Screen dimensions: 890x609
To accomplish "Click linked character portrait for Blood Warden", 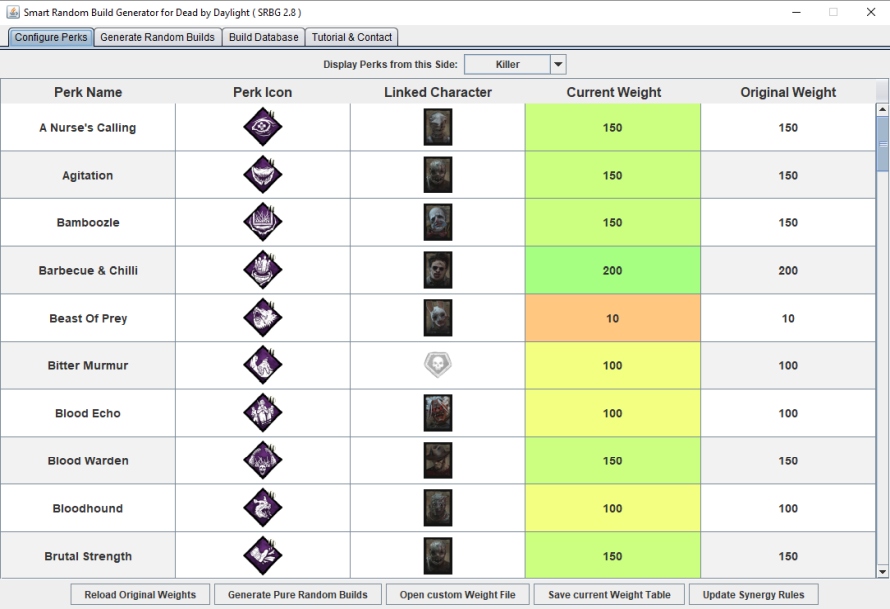I will pyautogui.click(x=438, y=460).
